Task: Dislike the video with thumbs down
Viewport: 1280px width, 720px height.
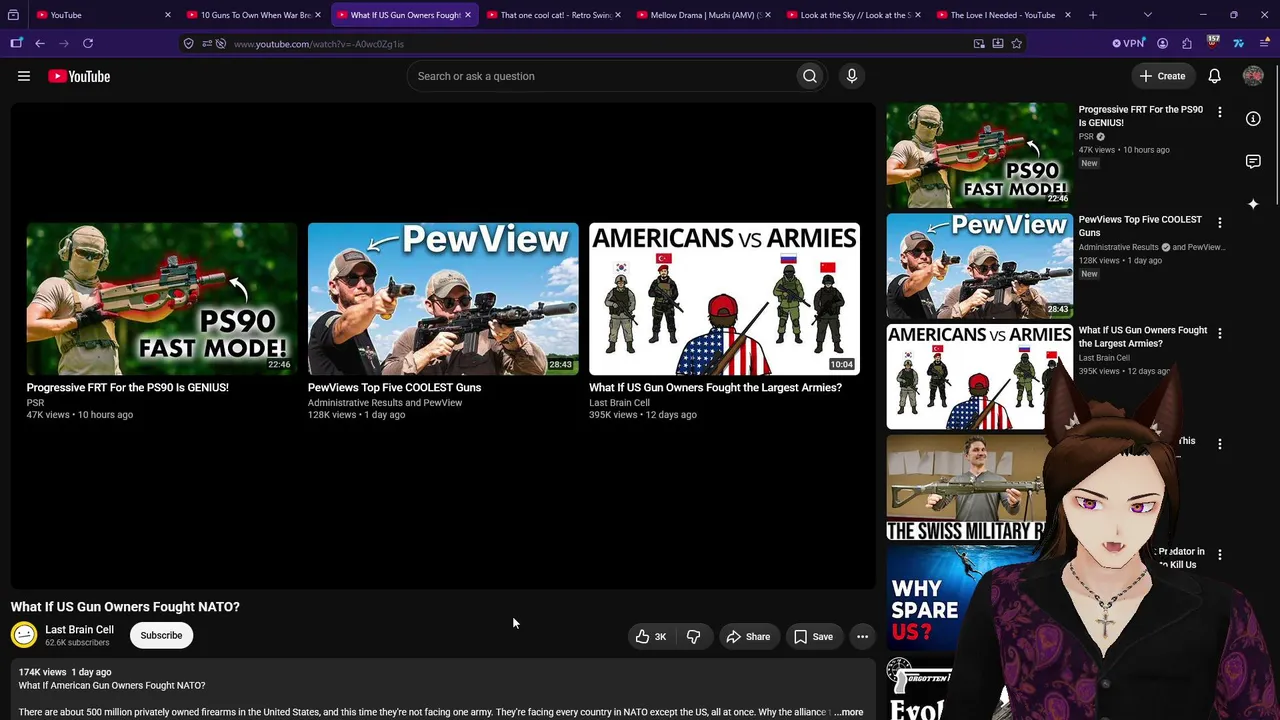Action: pyautogui.click(x=693, y=636)
